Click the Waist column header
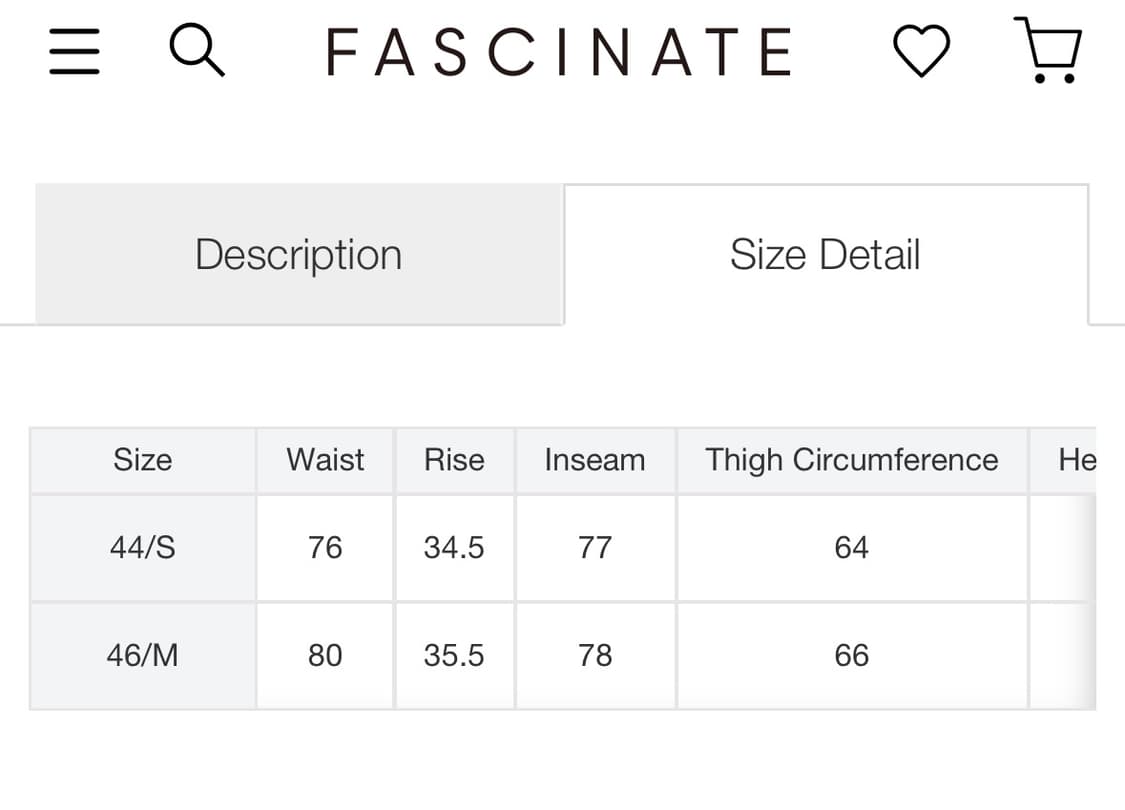The width and height of the screenshot is (1125, 810). 325,460
